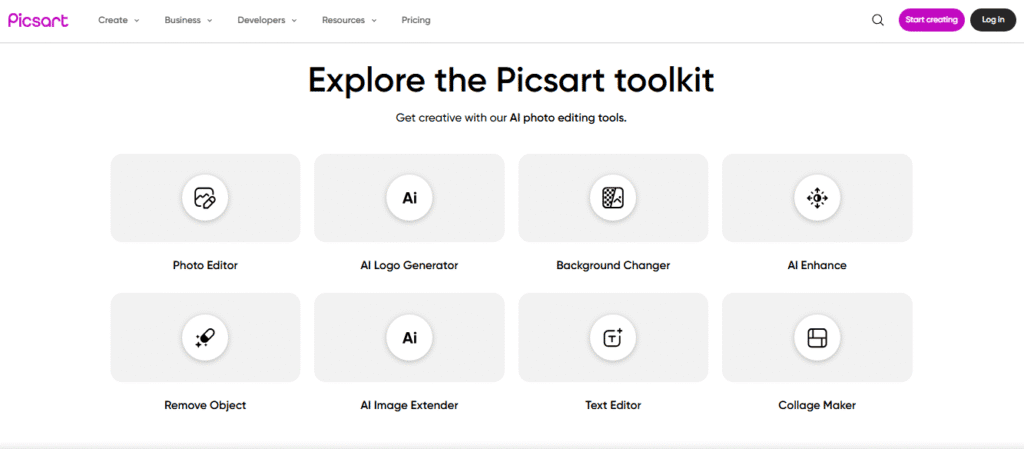Image resolution: width=1024 pixels, height=449 pixels.
Task: Click the 'AI photo editing tools' text
Action: pos(568,119)
